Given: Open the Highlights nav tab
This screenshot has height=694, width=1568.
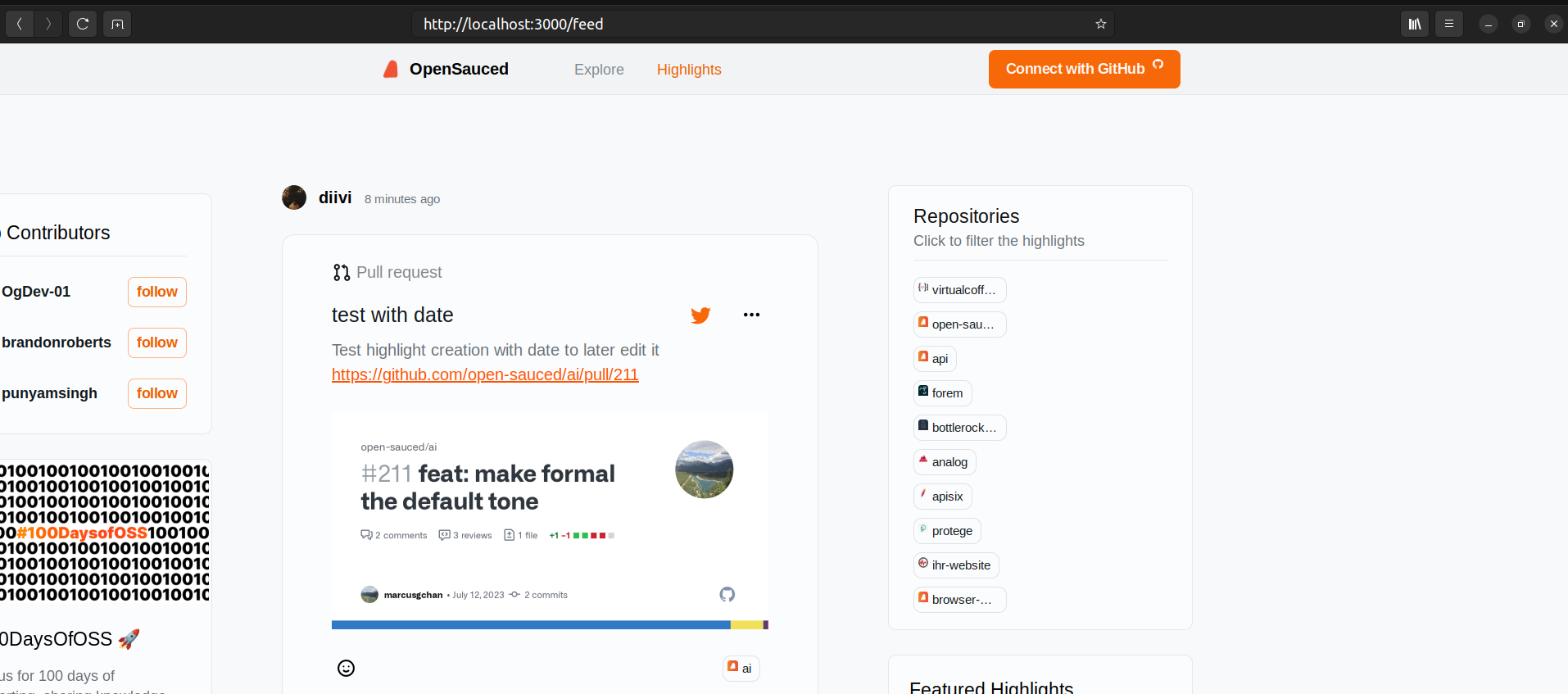Looking at the screenshot, I should tap(689, 70).
